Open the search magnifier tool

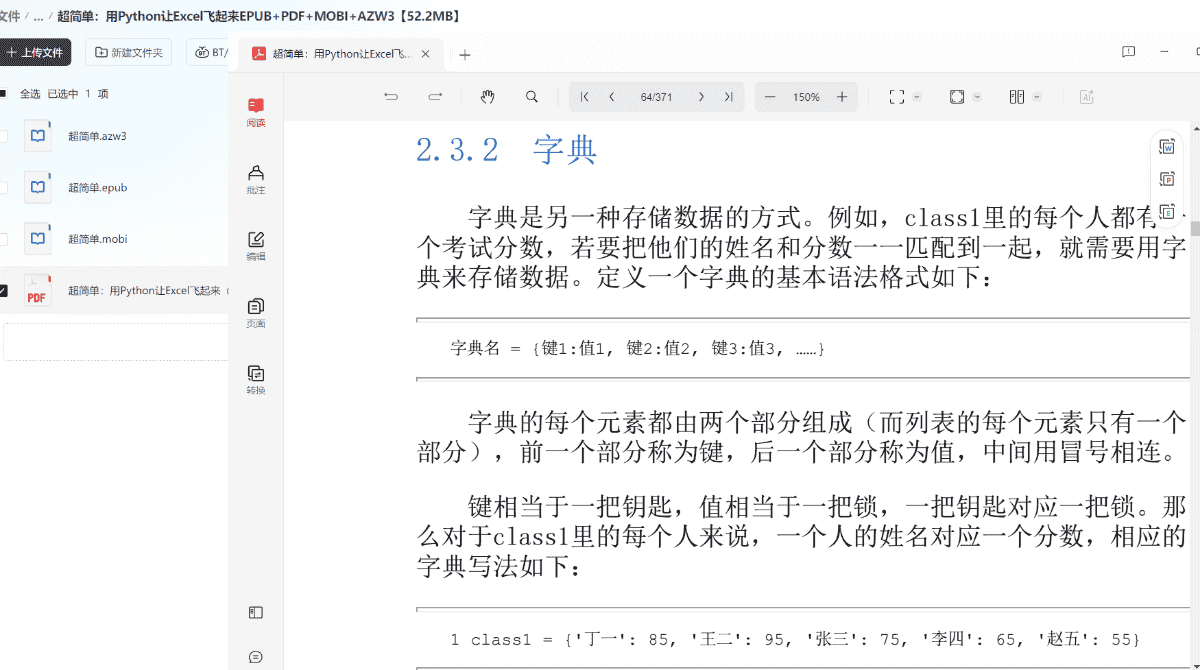pyautogui.click(x=532, y=97)
